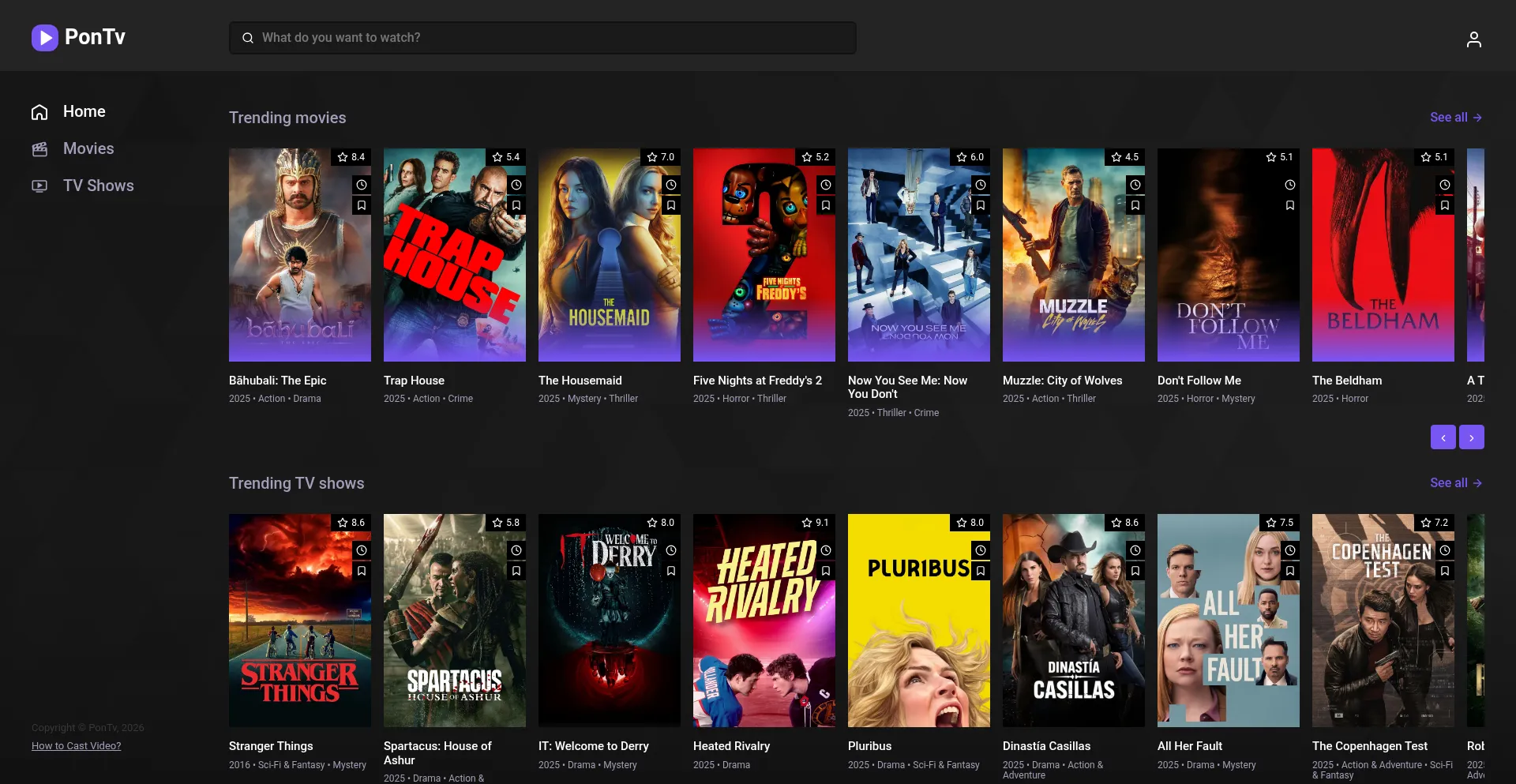1516x784 pixels.
Task: Open Movies section in sidebar
Action: pyautogui.click(x=73, y=149)
